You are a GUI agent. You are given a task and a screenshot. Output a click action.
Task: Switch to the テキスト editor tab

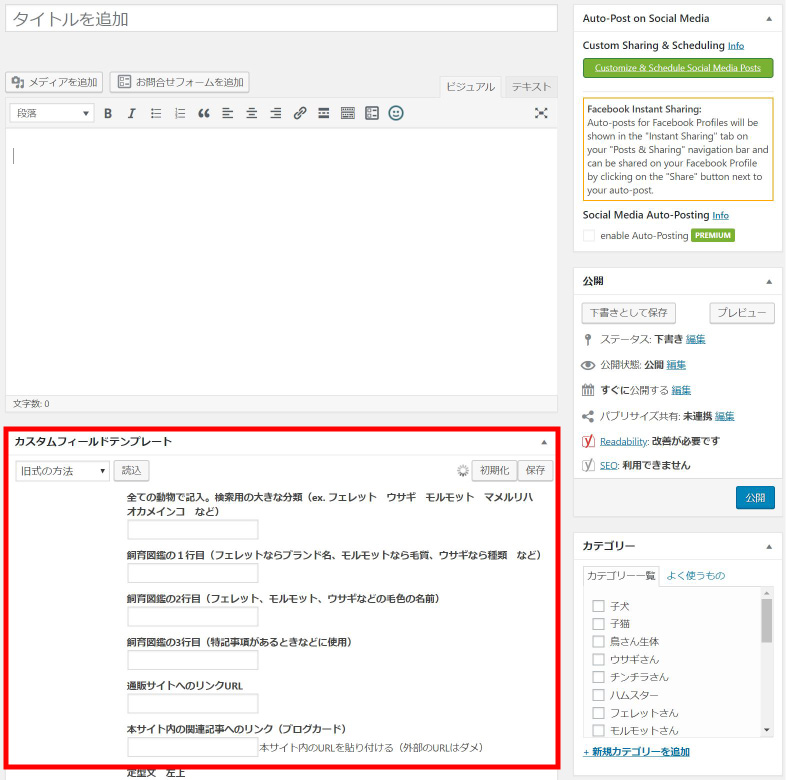(x=531, y=87)
